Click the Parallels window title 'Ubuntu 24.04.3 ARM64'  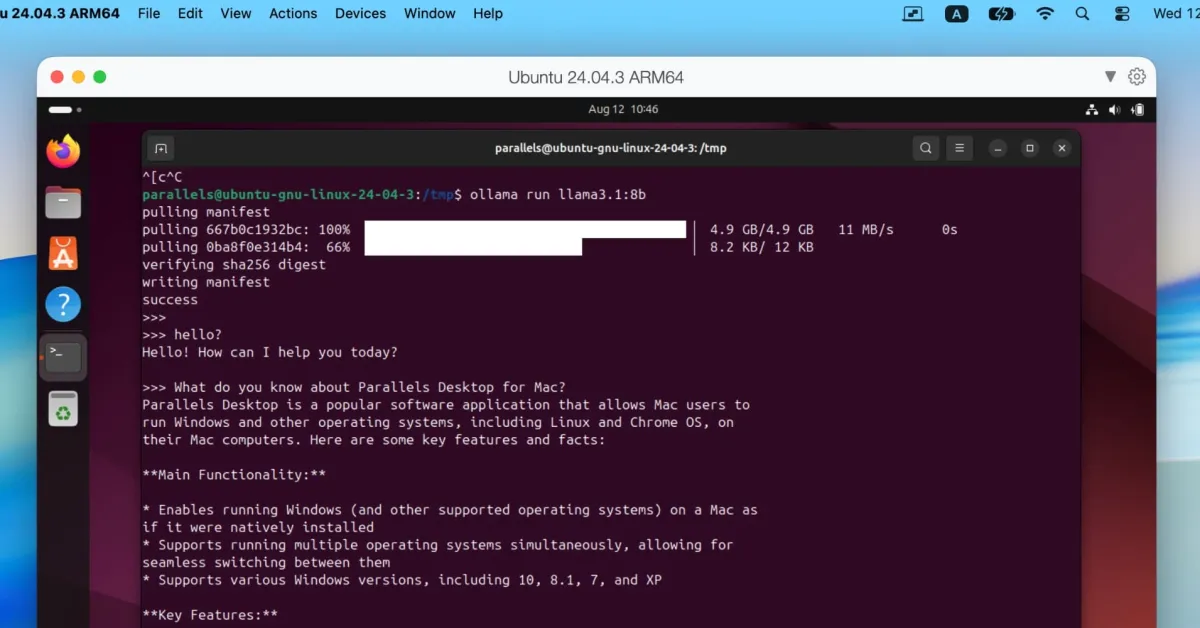[x=596, y=77]
